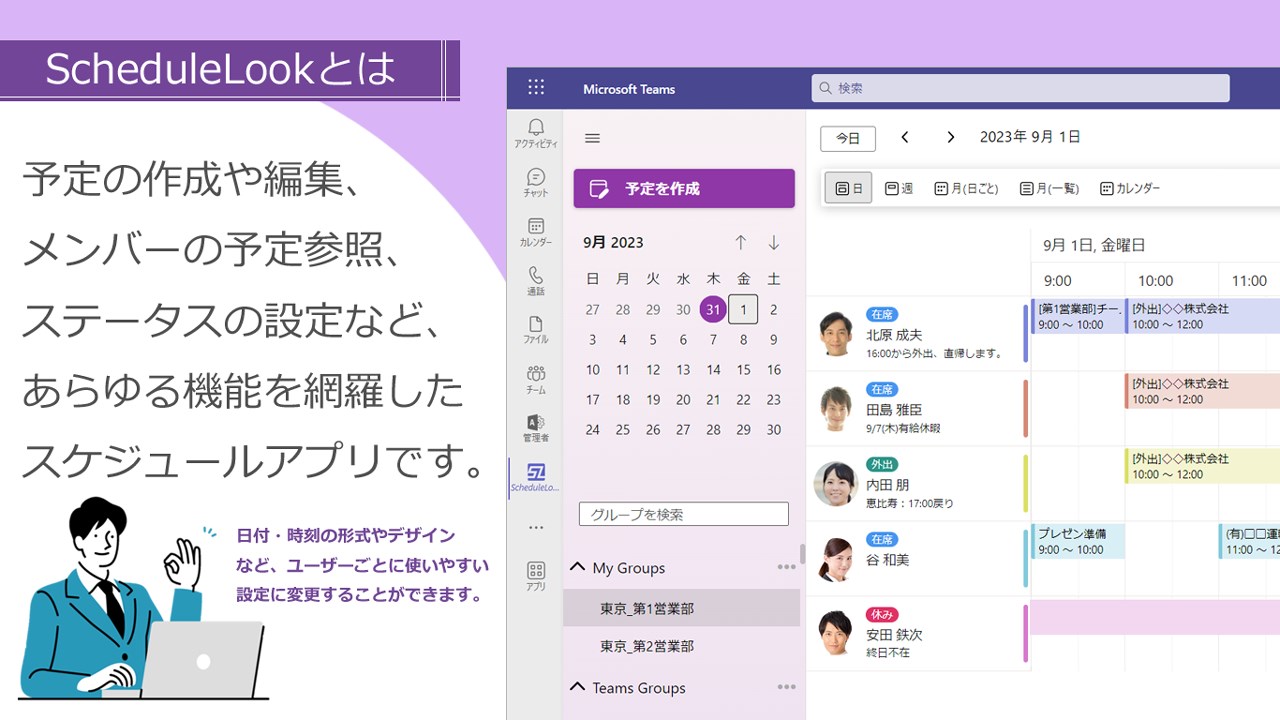Select ScheduleLook app in sidebar
This screenshot has width=1280, height=720.
[x=536, y=478]
